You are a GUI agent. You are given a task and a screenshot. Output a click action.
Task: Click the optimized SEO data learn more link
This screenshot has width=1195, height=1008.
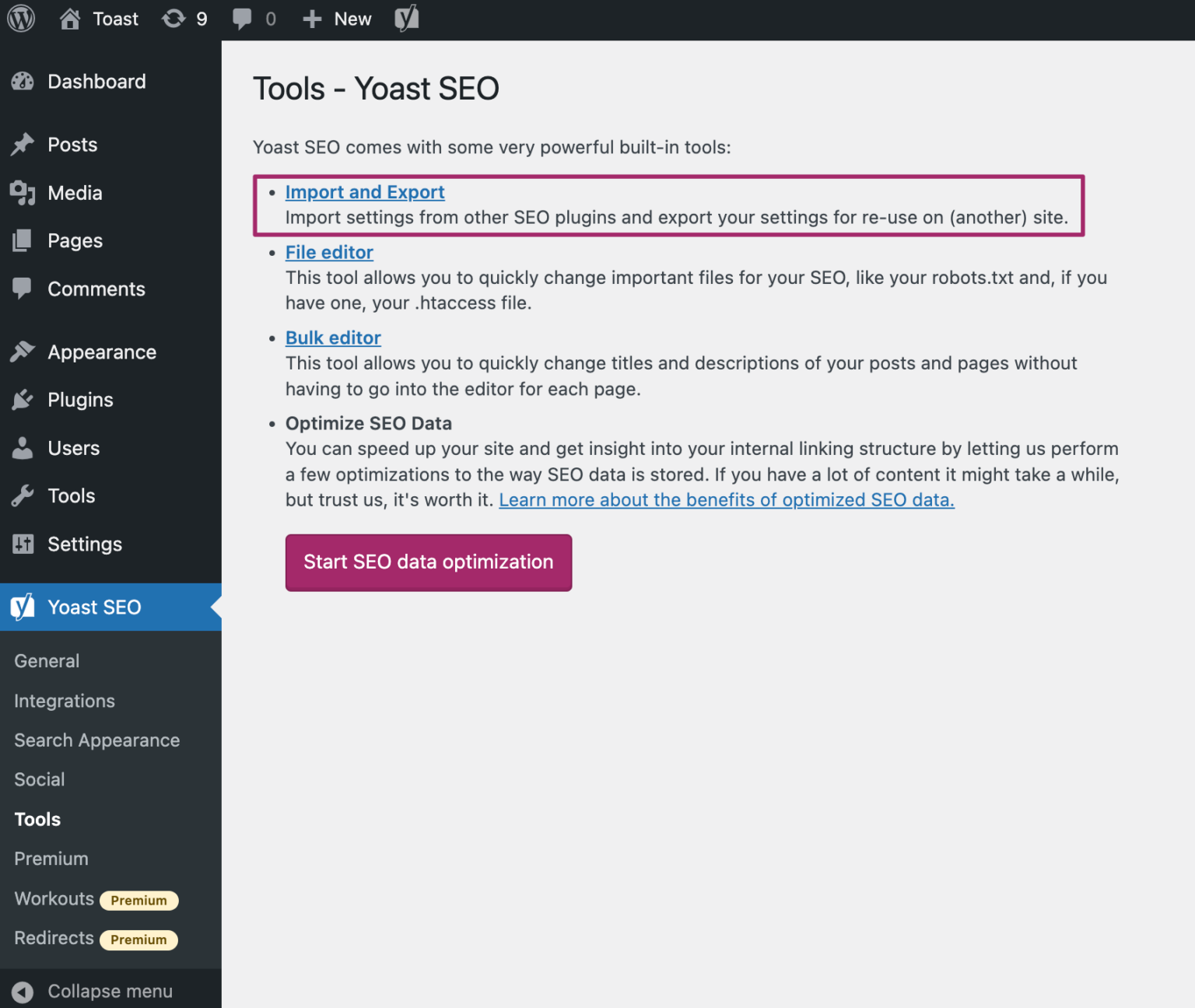727,500
